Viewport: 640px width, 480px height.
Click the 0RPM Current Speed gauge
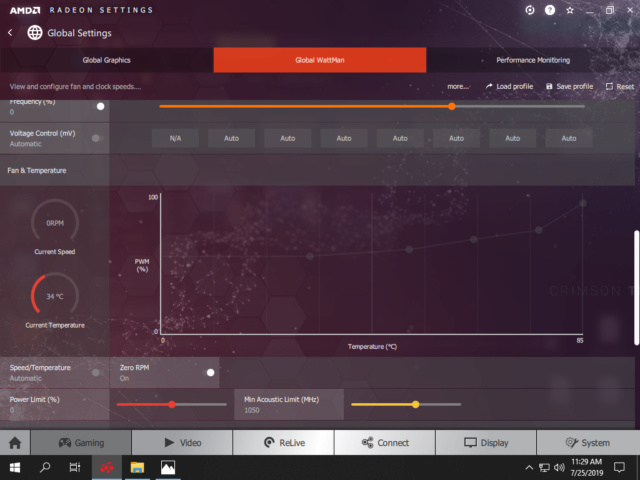click(x=55, y=222)
